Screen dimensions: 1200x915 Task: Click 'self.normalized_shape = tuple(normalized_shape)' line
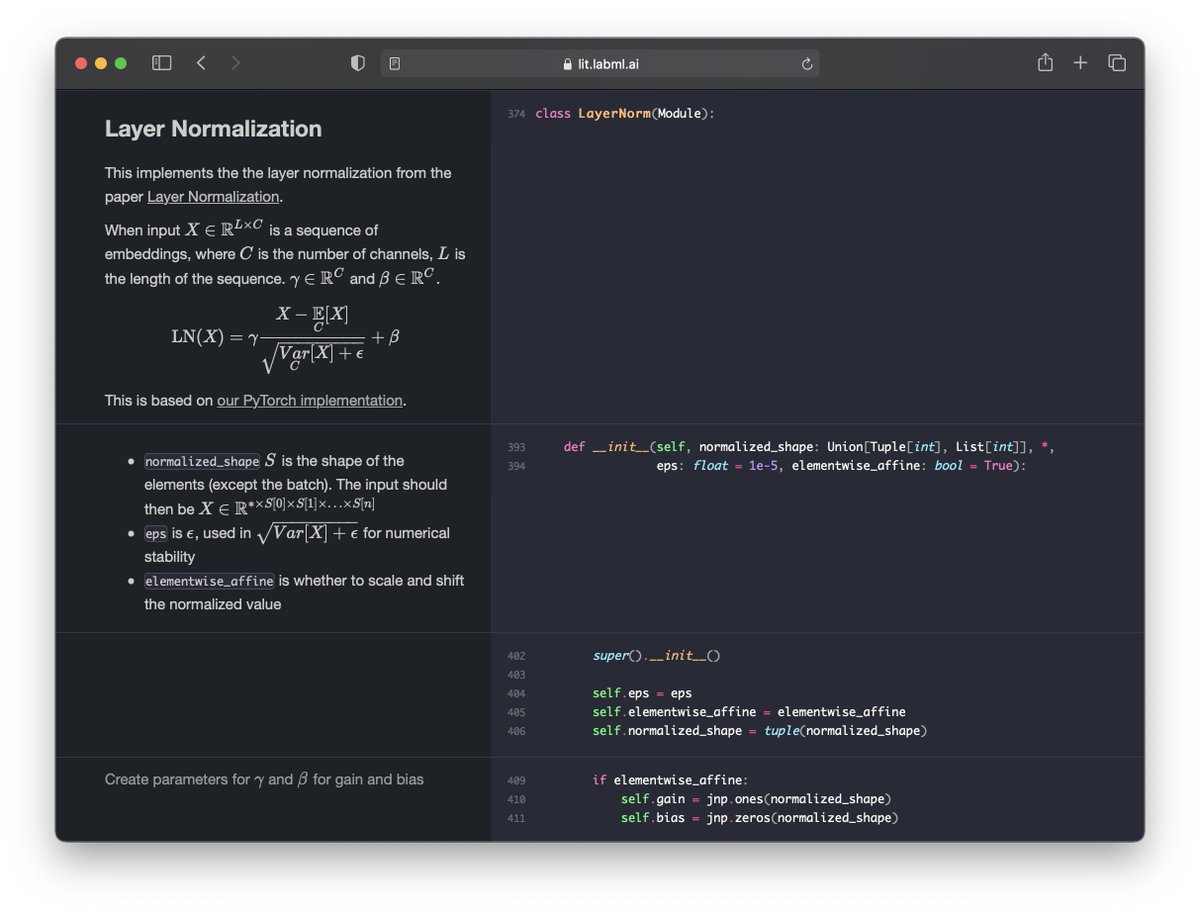pyautogui.click(x=760, y=731)
